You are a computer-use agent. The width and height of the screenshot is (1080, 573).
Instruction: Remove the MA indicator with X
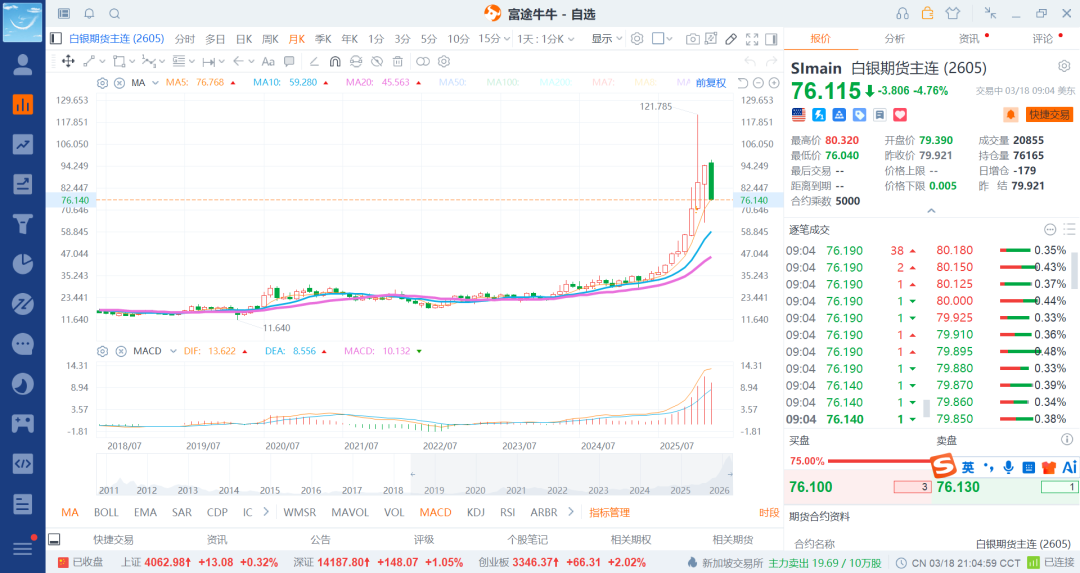pyautogui.click(x=119, y=83)
